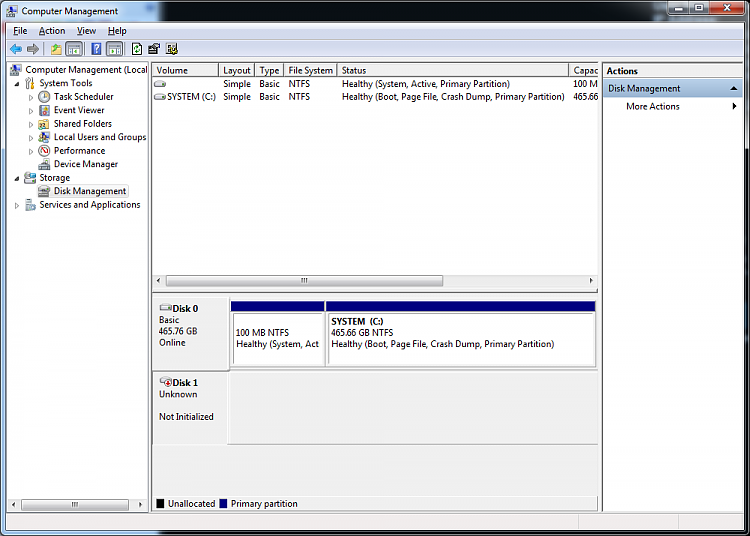750x536 pixels.
Task: Click the blue Help question mark icon
Action: coord(96,49)
